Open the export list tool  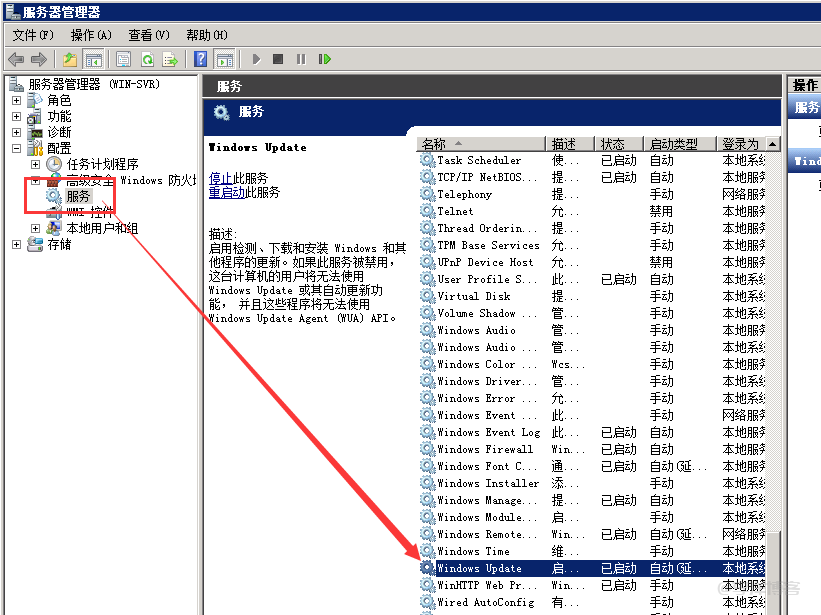pyautogui.click(x=171, y=58)
